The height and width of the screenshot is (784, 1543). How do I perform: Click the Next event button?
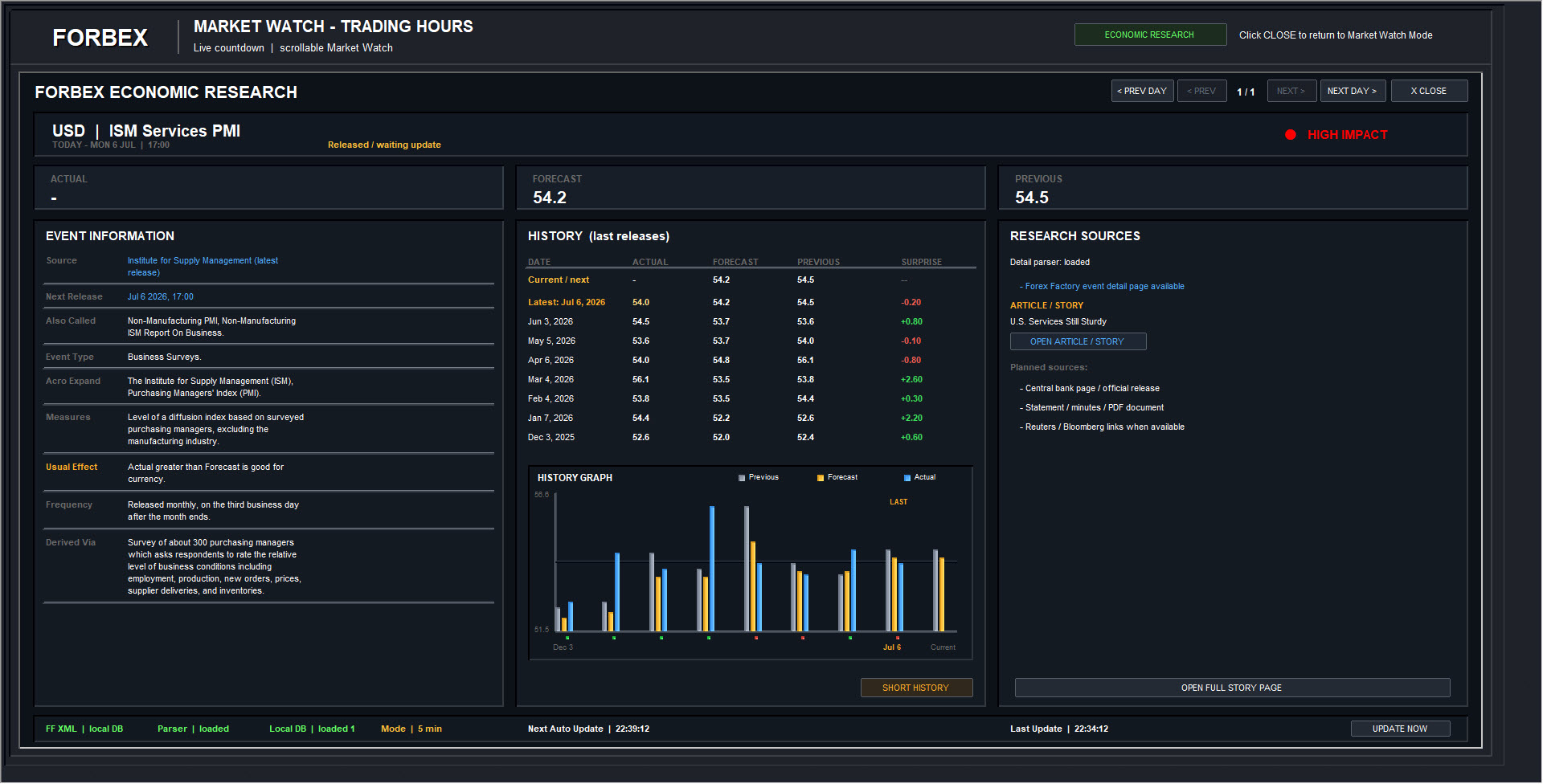(x=1291, y=91)
